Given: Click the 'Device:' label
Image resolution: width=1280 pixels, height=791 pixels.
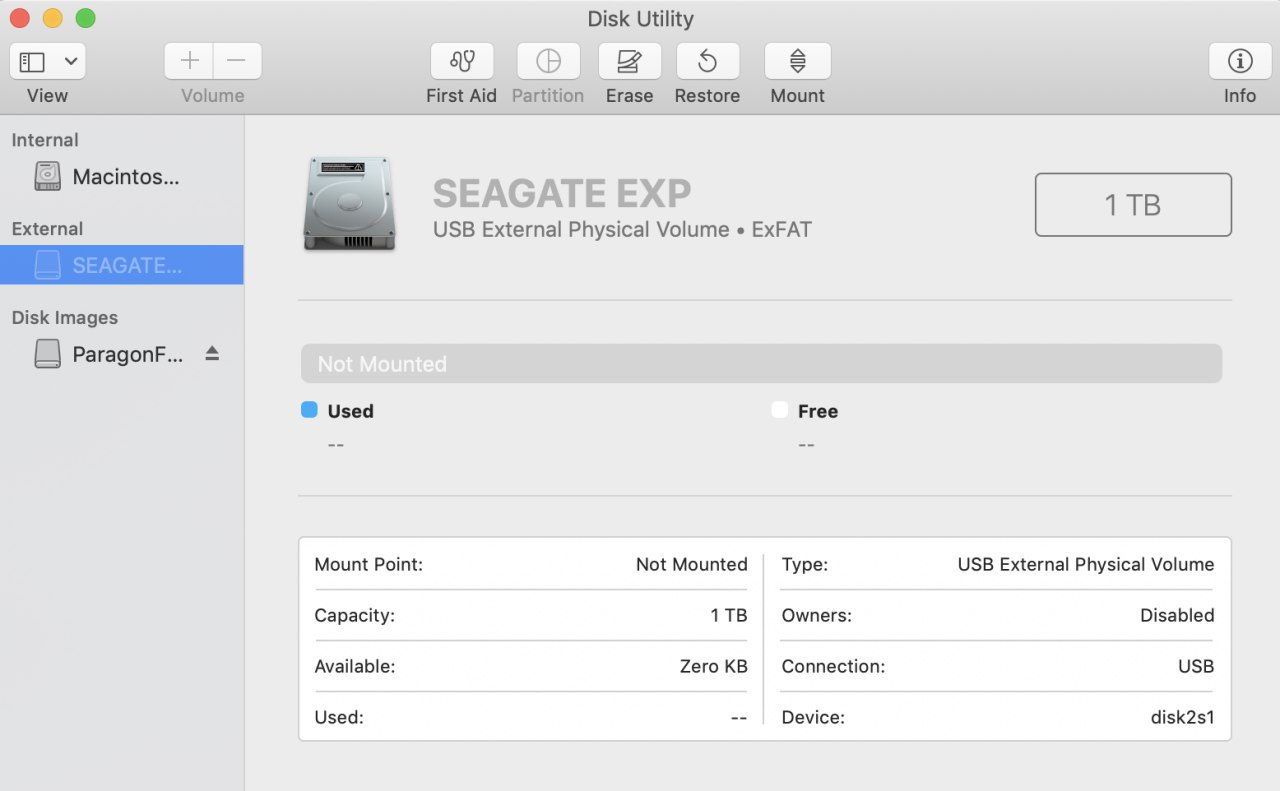Looking at the screenshot, I should tap(813, 717).
